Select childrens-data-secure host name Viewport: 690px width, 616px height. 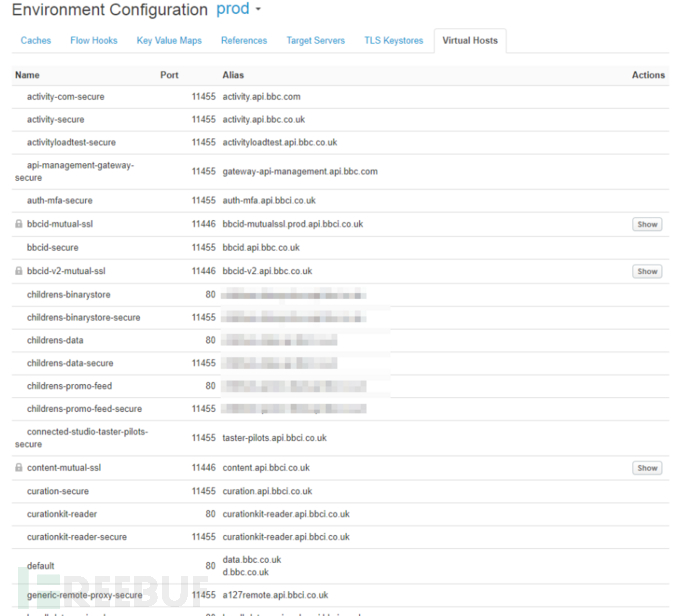coord(70,363)
